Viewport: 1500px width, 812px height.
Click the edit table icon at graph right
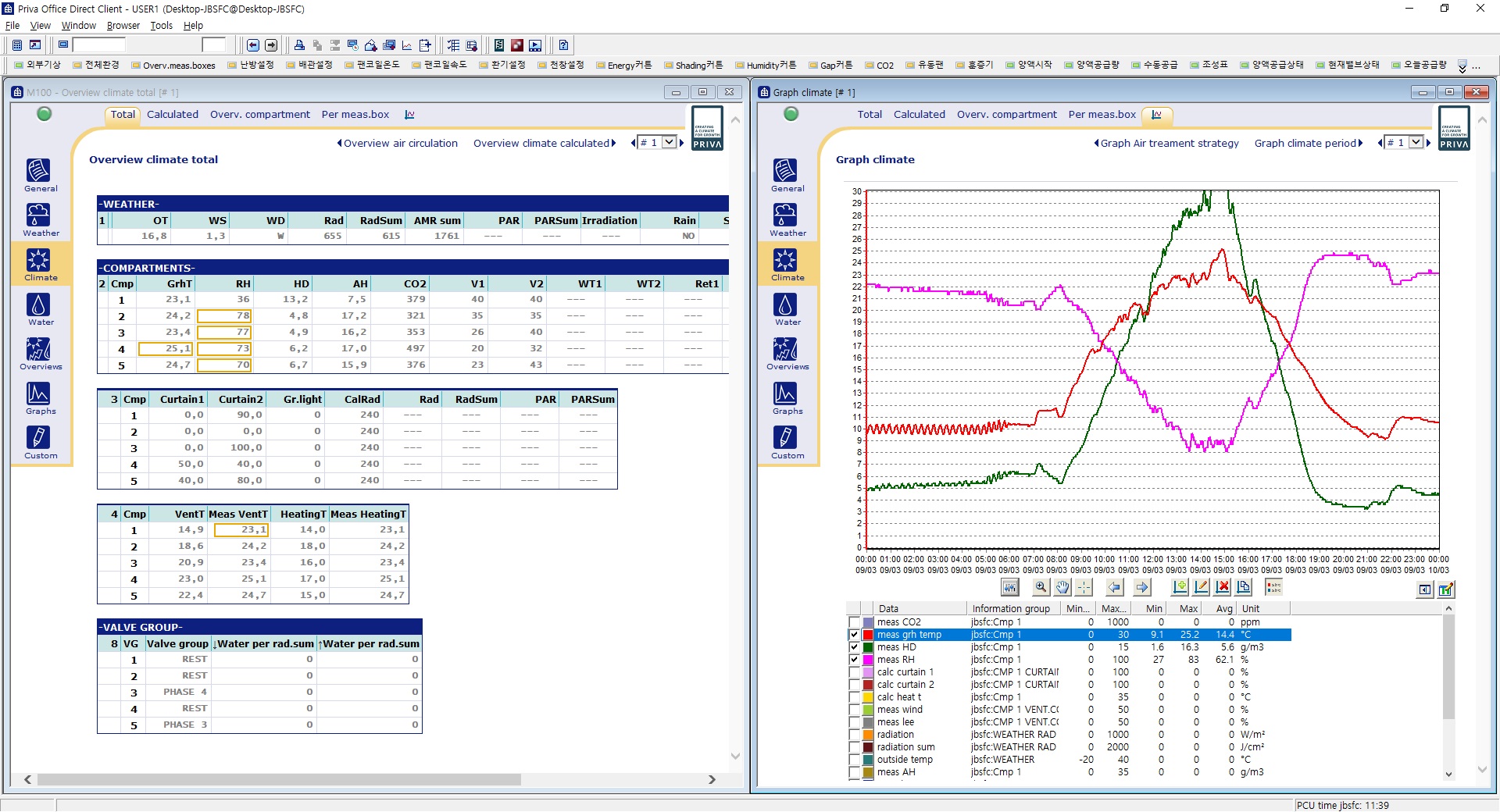tap(1445, 589)
